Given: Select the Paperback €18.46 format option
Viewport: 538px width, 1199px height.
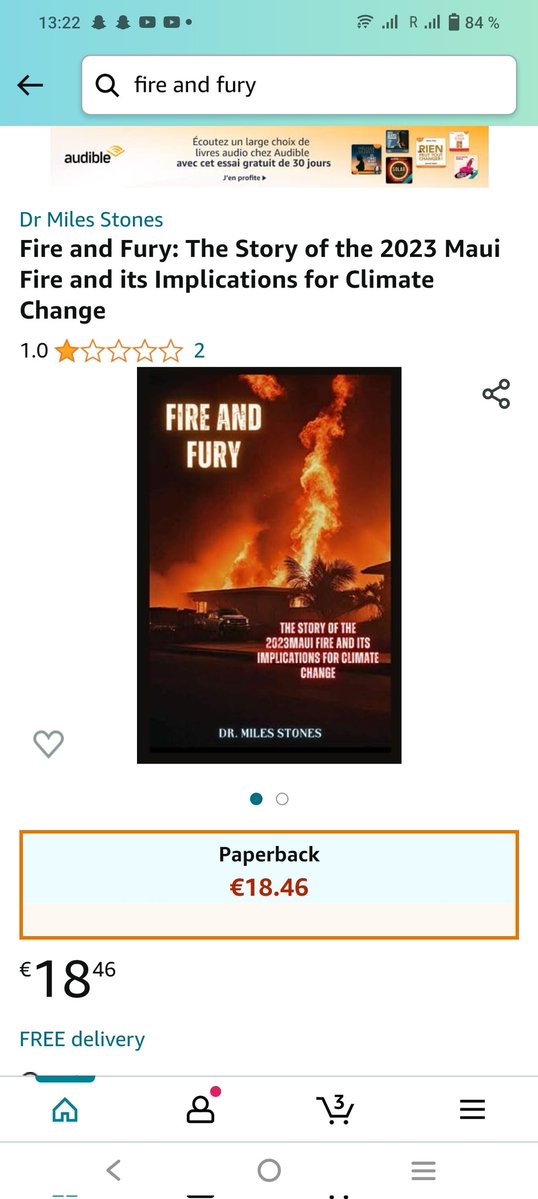Looking at the screenshot, I should (269, 885).
